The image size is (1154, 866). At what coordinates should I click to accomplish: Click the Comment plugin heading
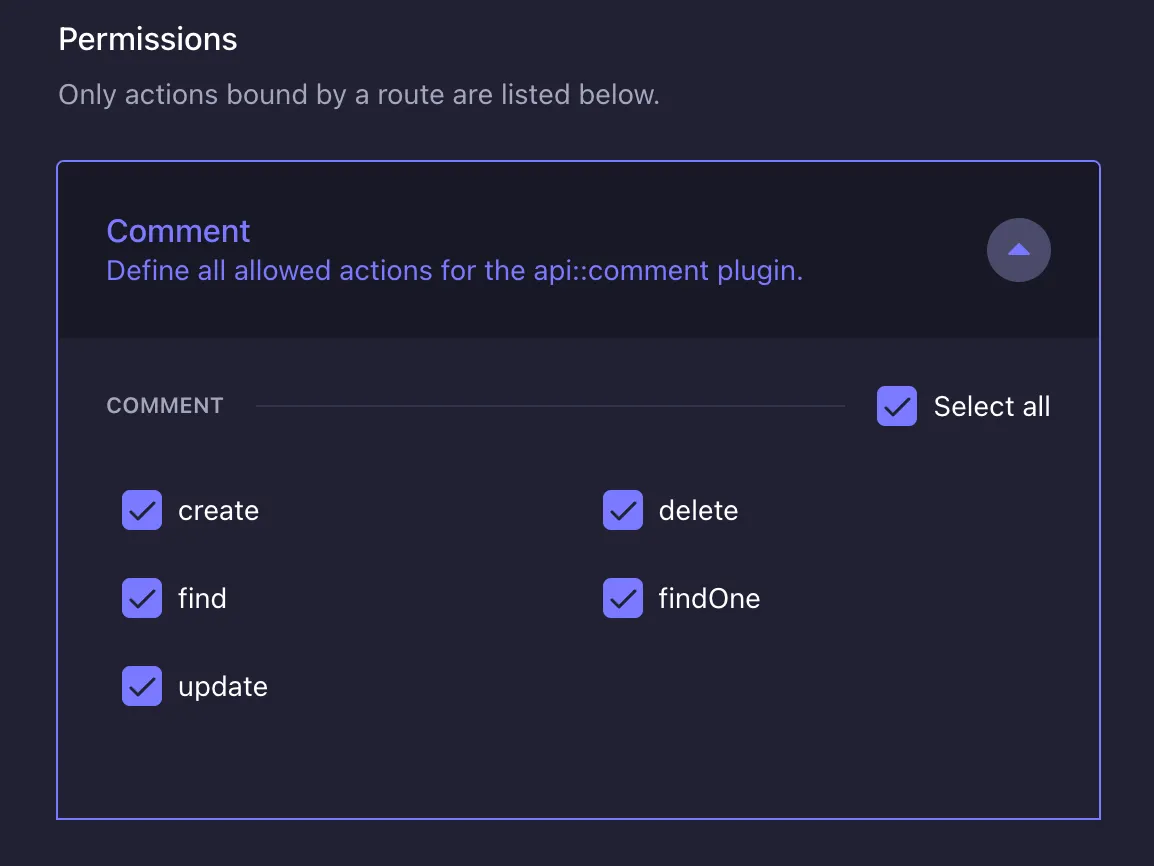tap(178, 231)
